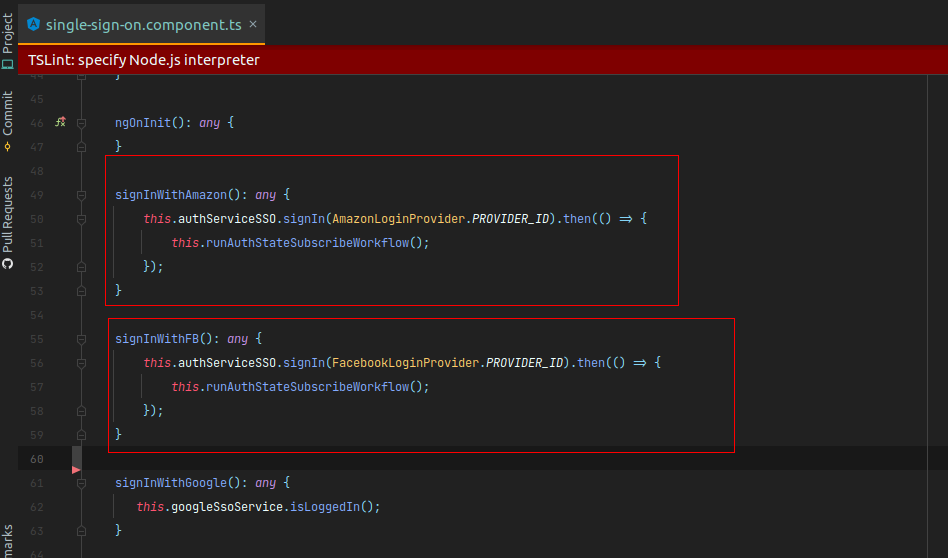Screen dimensions: 948x558
Task: Close the single-sign-on.component.ts tab
Action: [253, 24]
